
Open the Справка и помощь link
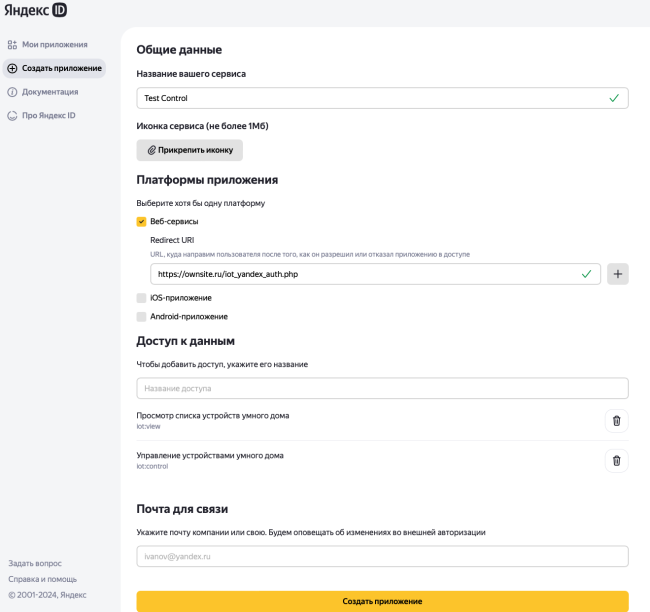pos(42,579)
